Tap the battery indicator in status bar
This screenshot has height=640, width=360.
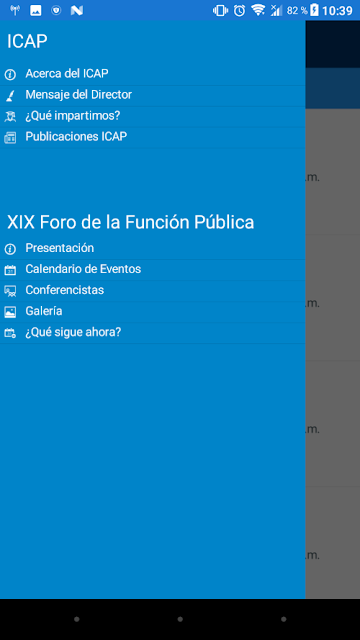click(x=314, y=10)
